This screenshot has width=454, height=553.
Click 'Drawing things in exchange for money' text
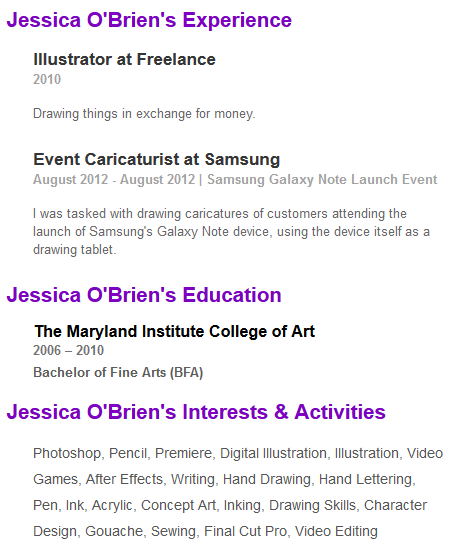(x=144, y=114)
